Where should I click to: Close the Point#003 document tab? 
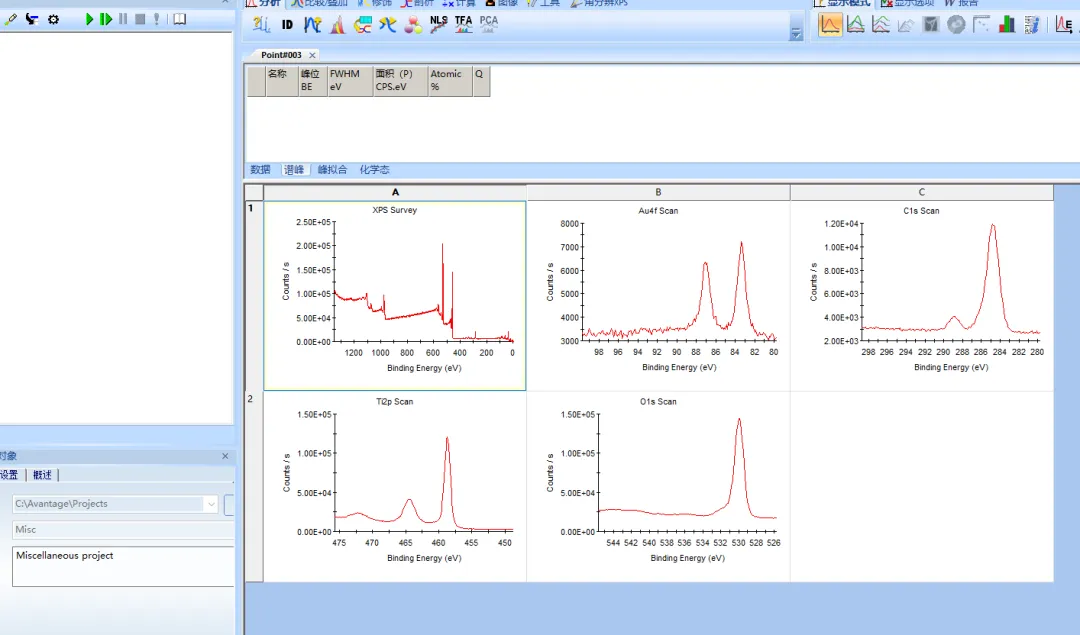(312, 55)
